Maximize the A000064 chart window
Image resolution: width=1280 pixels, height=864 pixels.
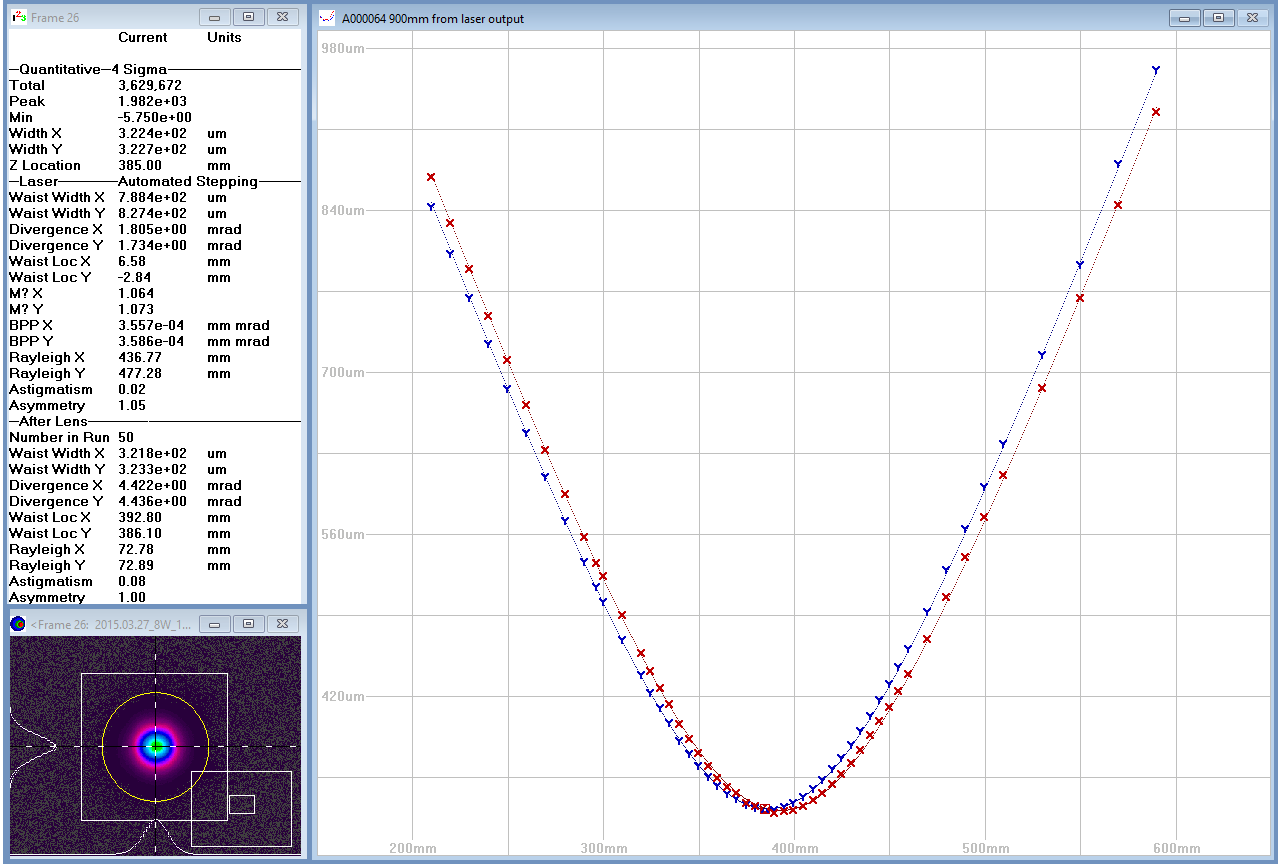tap(1218, 18)
